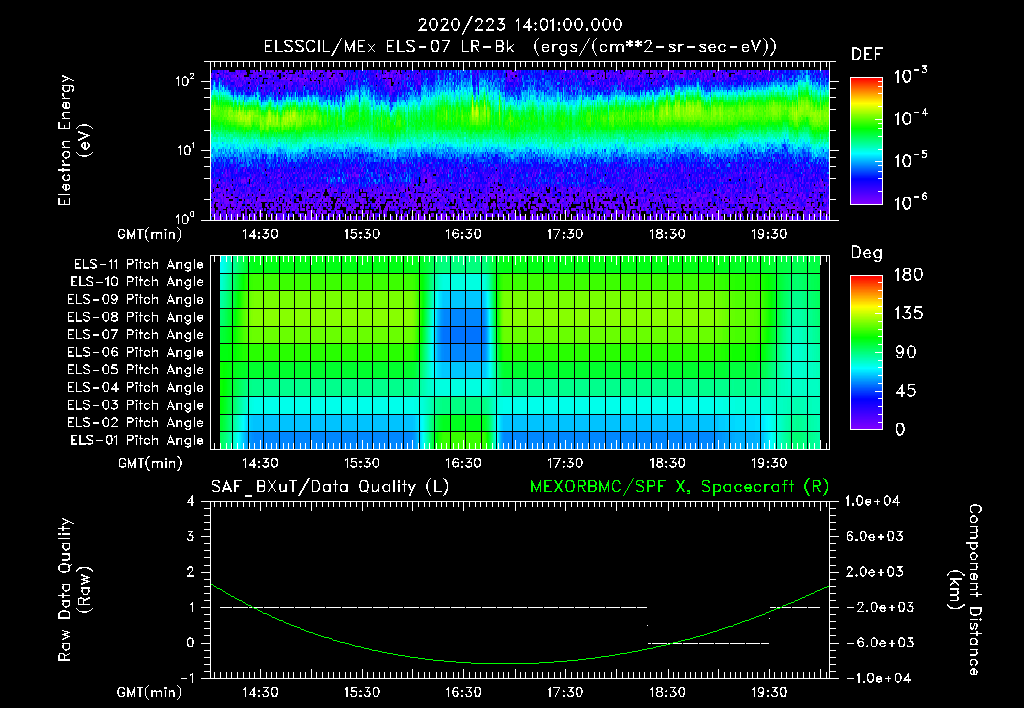Viewport: 1024px width, 708px height.
Task: Click the Deg label above the pitch color bar
Action: [867, 253]
